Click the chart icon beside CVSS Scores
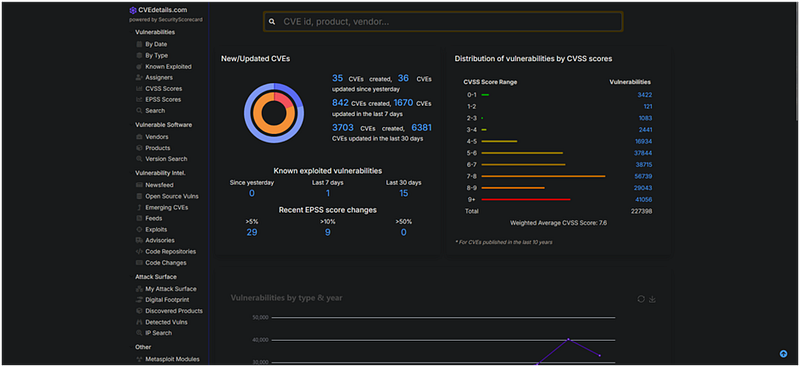 coord(139,89)
